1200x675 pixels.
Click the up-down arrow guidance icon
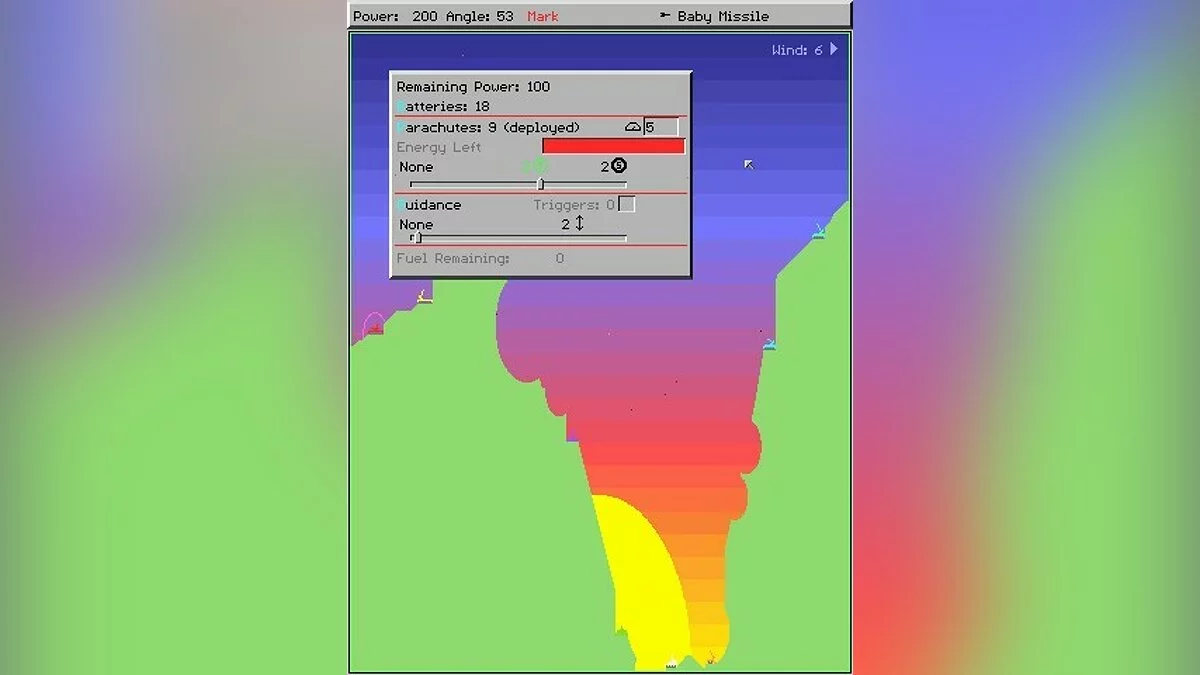(579, 224)
